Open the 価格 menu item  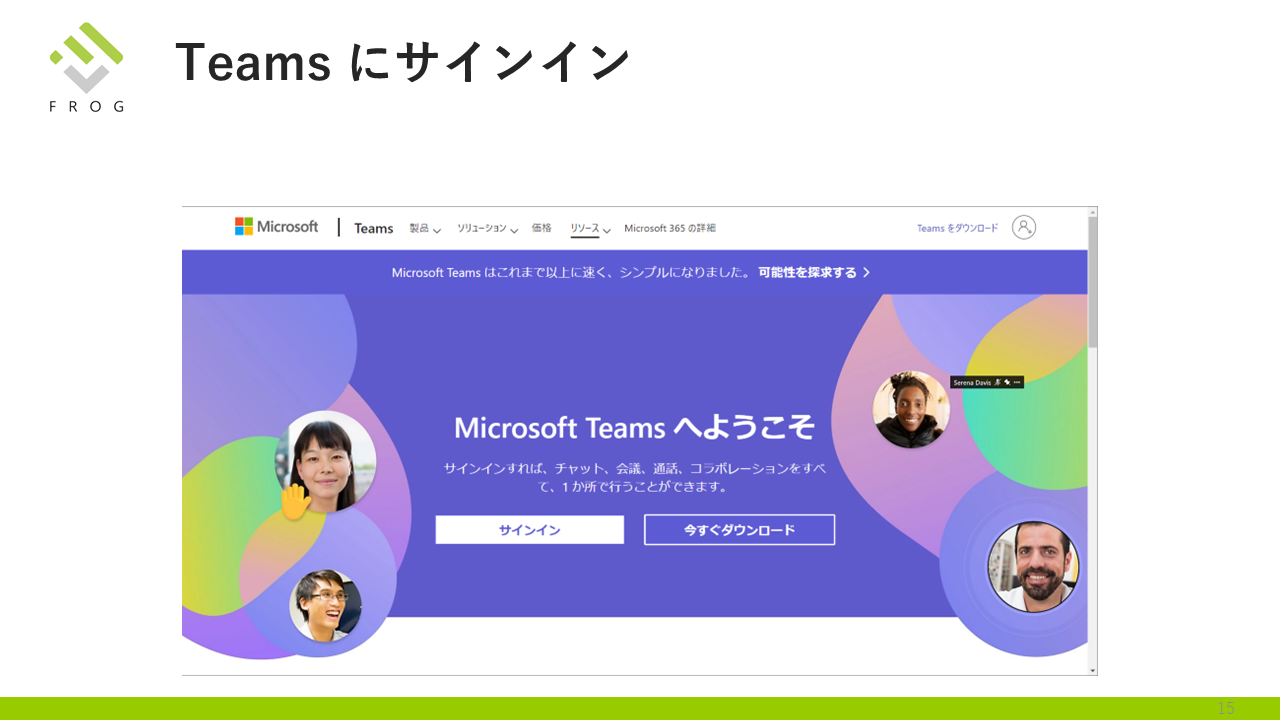tap(541, 228)
